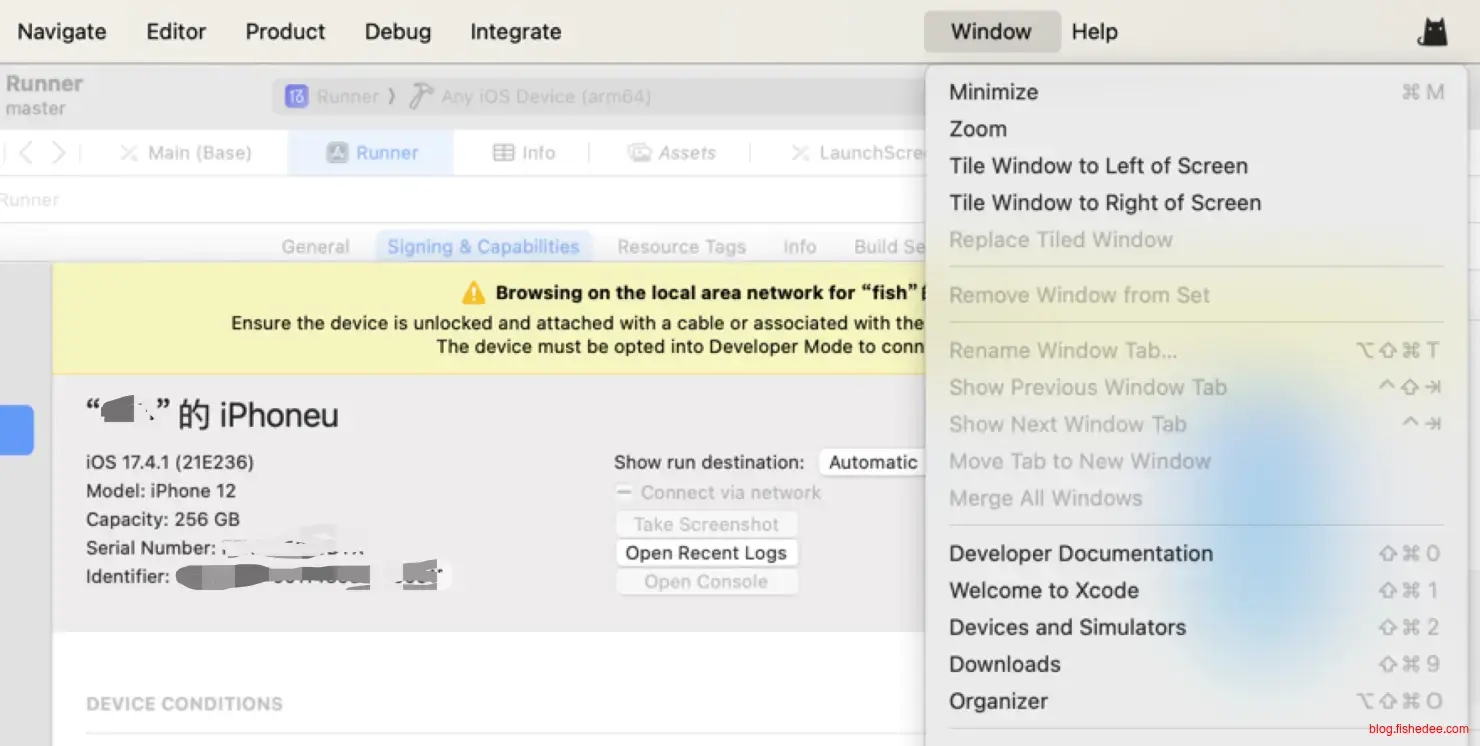Image resolution: width=1480 pixels, height=746 pixels.
Task: Click the yellow warning triangle icon
Action: pos(473,293)
